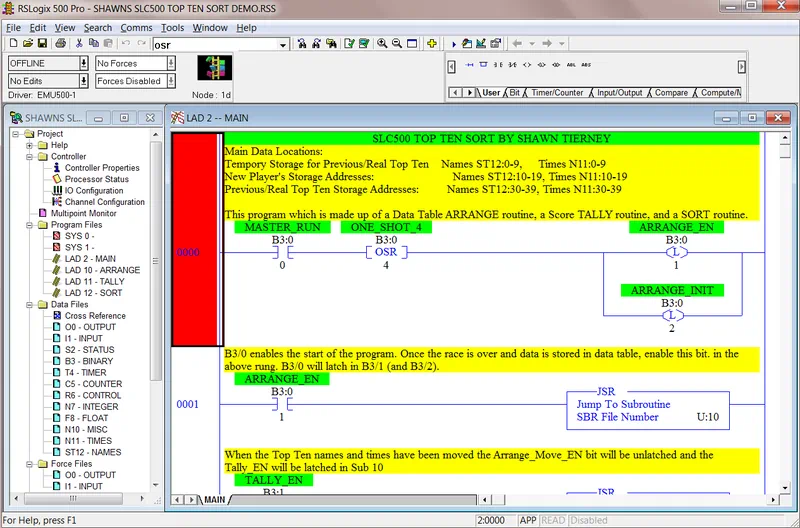Screen dimensions: 800x528
Task: Open Cross Reference under Data Files
Action: pyautogui.click(x=95, y=316)
